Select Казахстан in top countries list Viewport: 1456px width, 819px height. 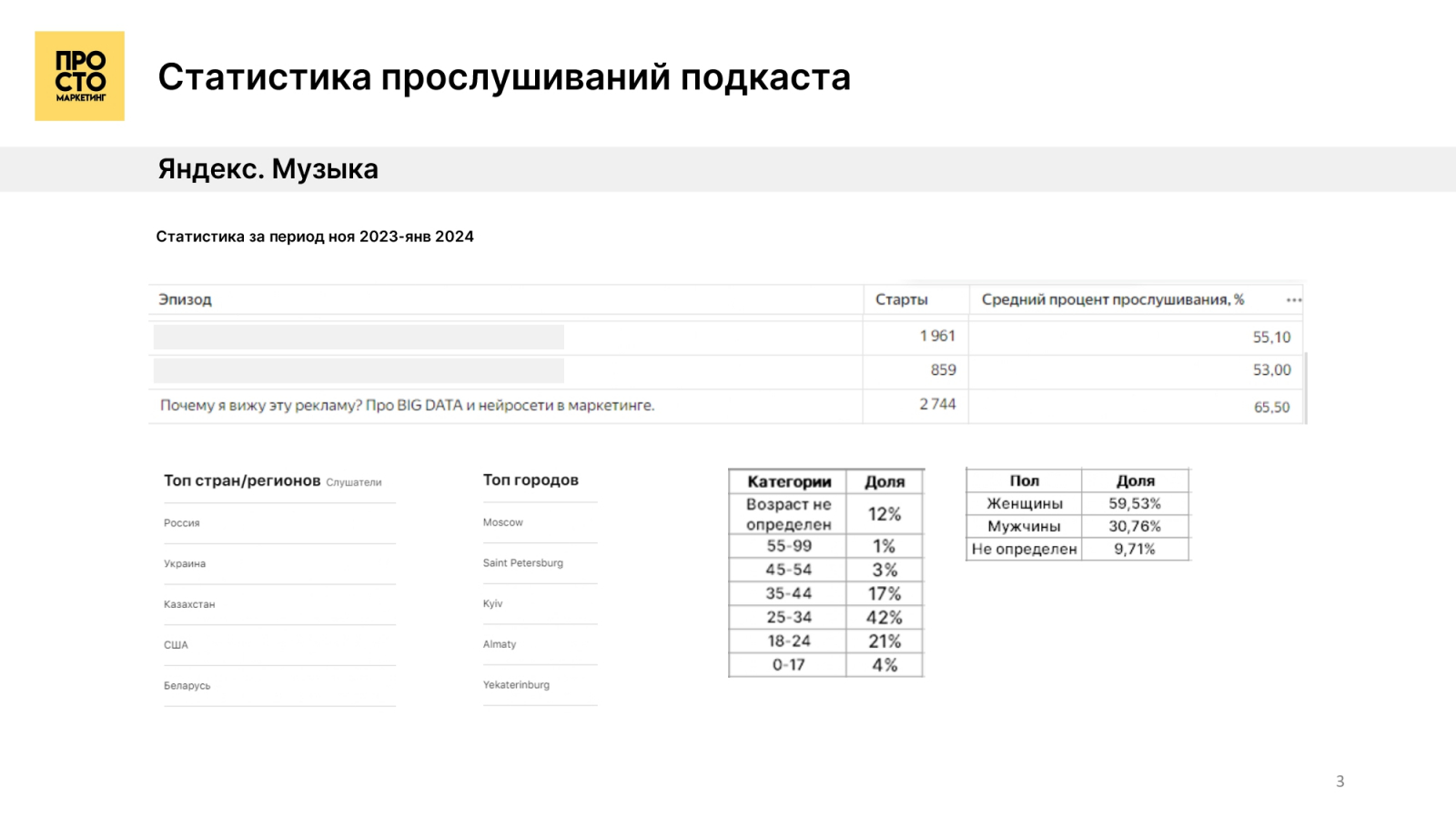point(189,604)
